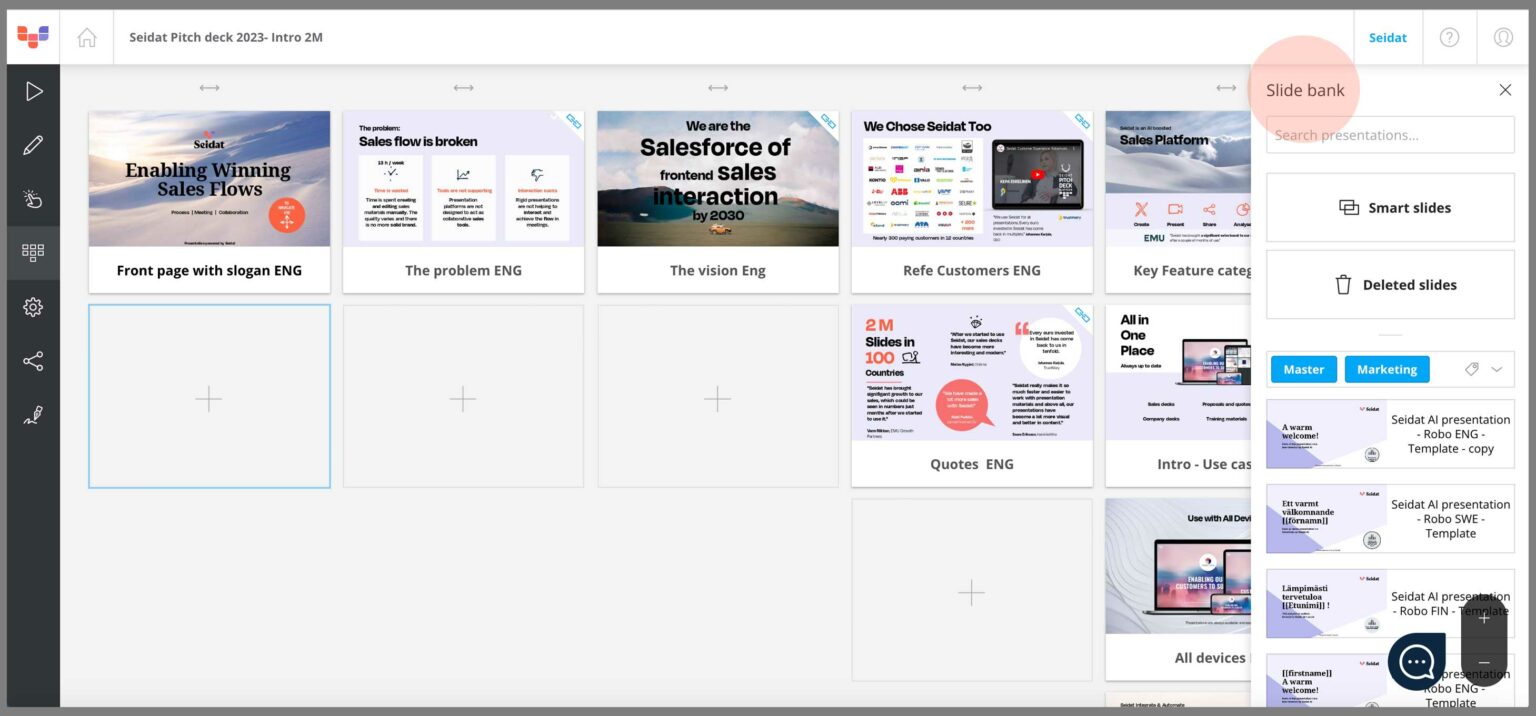1536x716 pixels.
Task: Click the Search presentations field
Action: click(x=1390, y=134)
